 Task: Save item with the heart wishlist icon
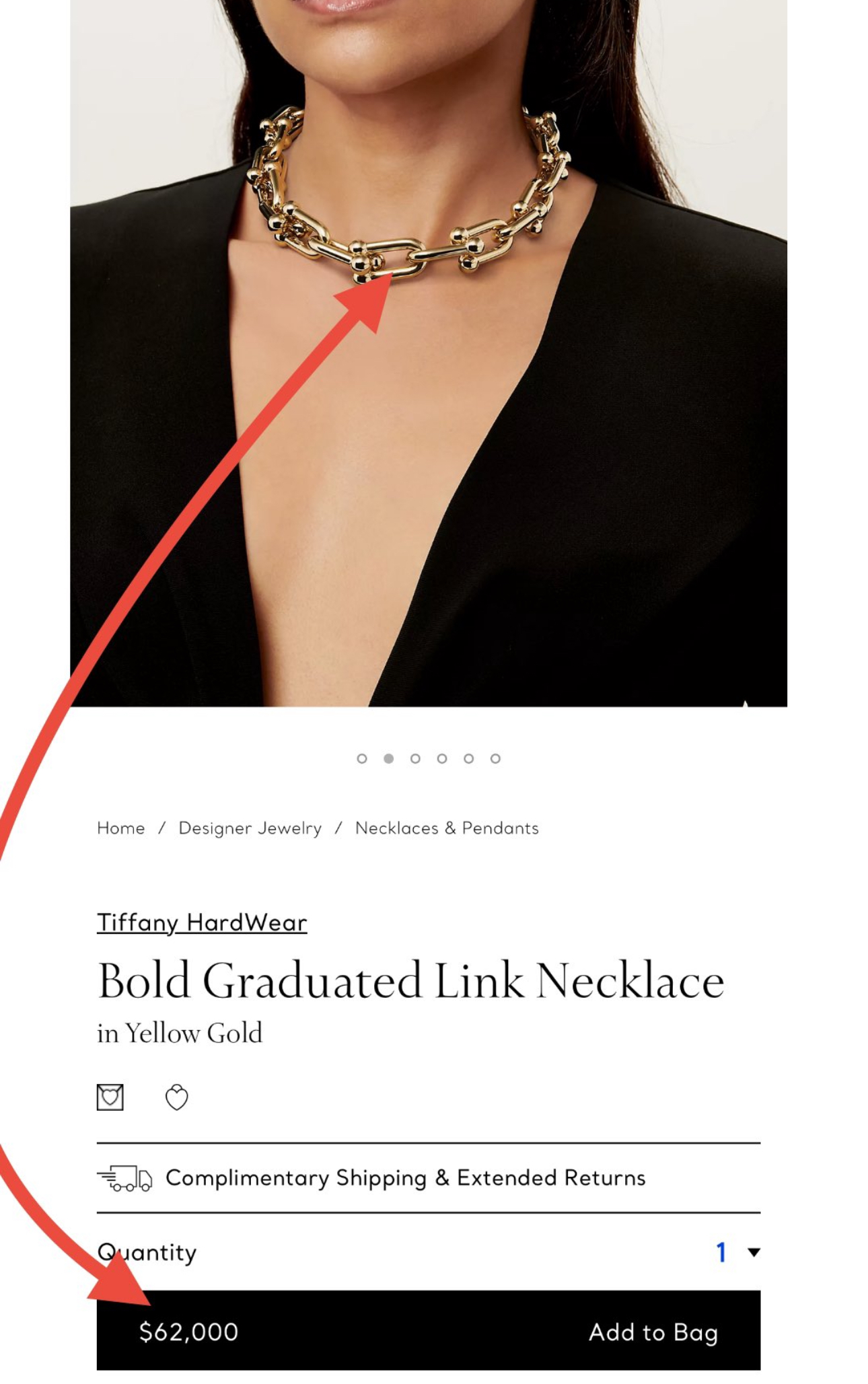click(x=177, y=1097)
